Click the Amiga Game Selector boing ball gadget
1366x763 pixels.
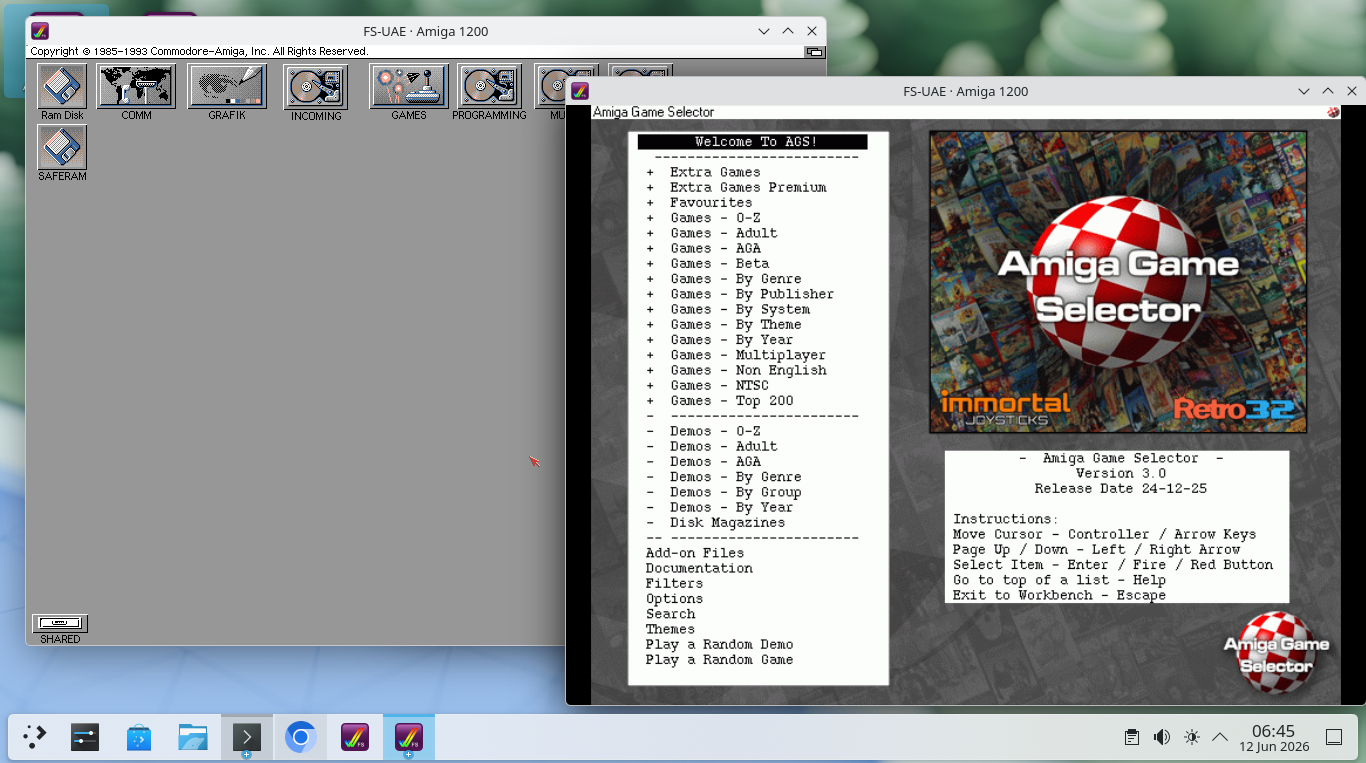tap(1333, 112)
